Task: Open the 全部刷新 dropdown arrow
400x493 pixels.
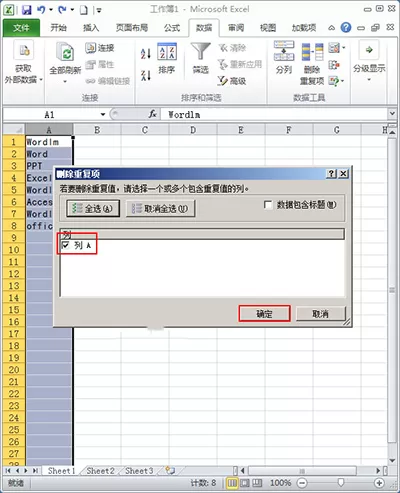Action: (x=65, y=82)
